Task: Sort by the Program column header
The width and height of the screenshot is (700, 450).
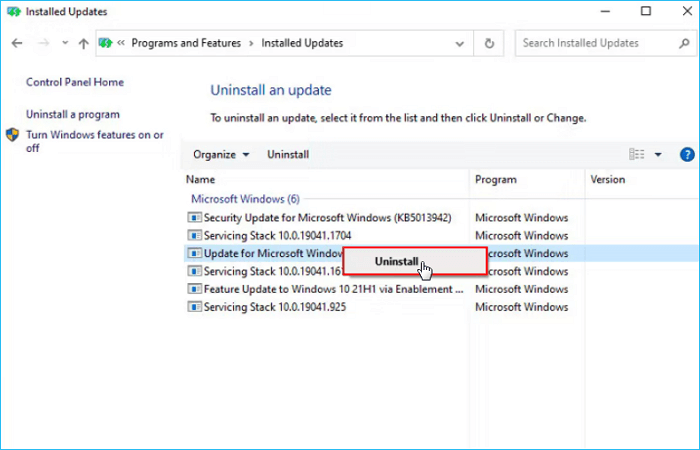Action: click(x=496, y=179)
